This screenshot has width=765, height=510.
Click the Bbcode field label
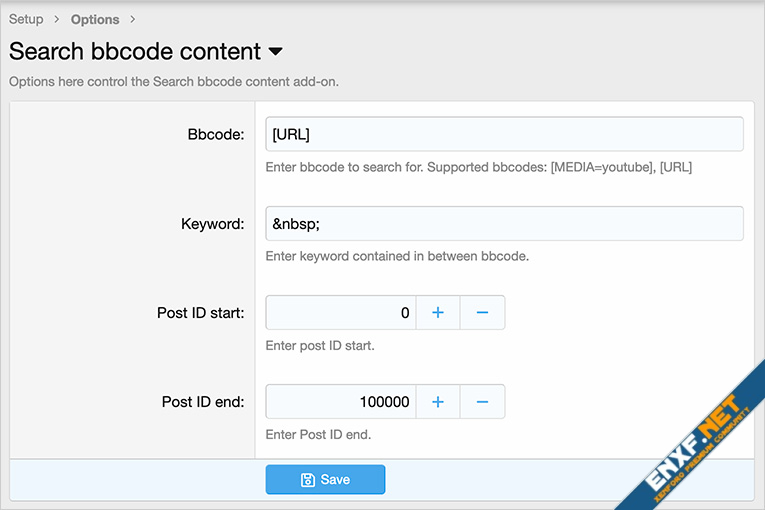216,134
